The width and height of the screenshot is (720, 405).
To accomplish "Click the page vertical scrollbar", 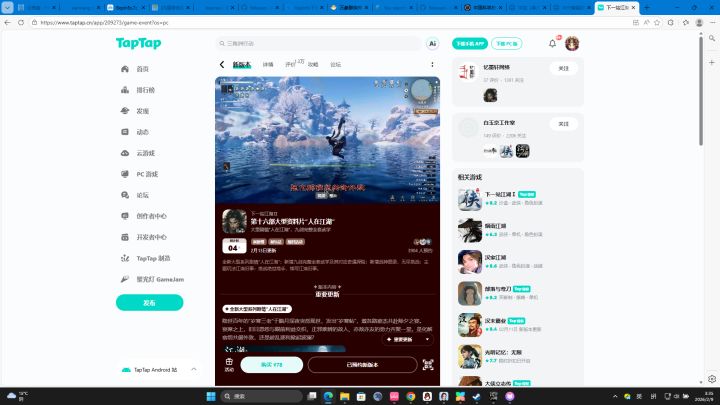I will click(x=701, y=92).
